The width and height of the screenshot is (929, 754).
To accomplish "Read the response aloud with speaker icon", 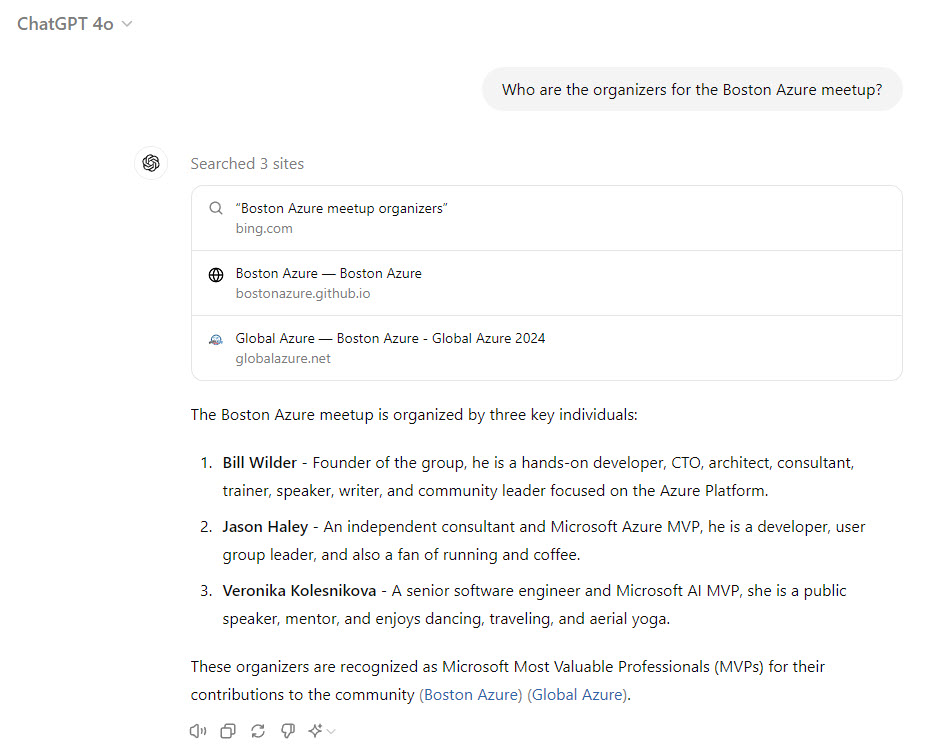I will (198, 731).
